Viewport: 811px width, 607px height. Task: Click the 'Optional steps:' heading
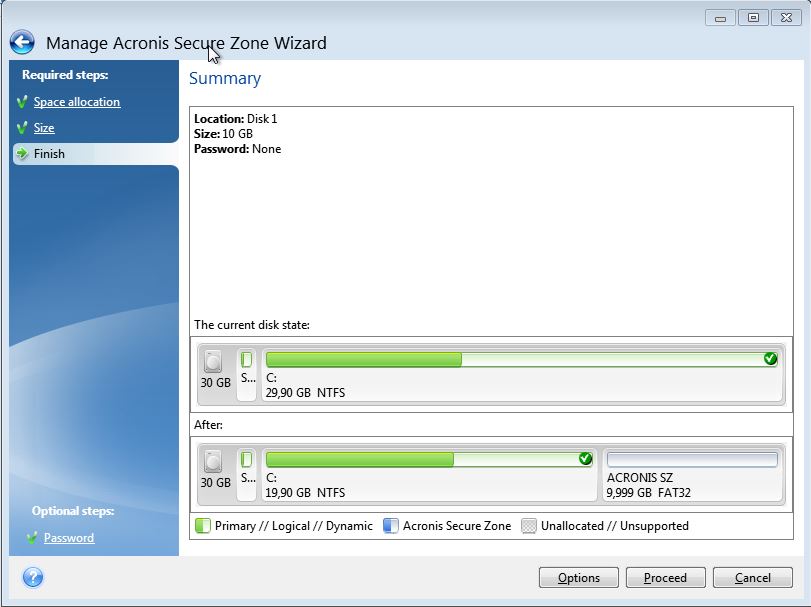[x=73, y=511]
